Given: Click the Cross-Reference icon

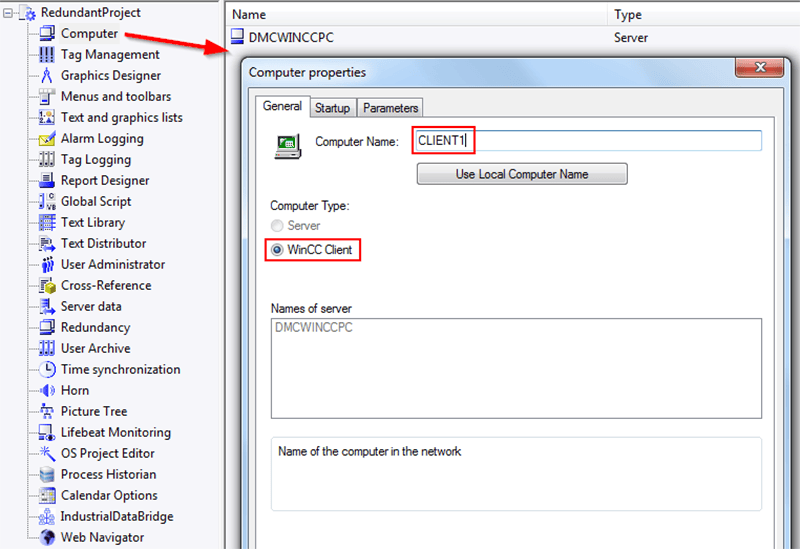Looking at the screenshot, I should click(47, 285).
